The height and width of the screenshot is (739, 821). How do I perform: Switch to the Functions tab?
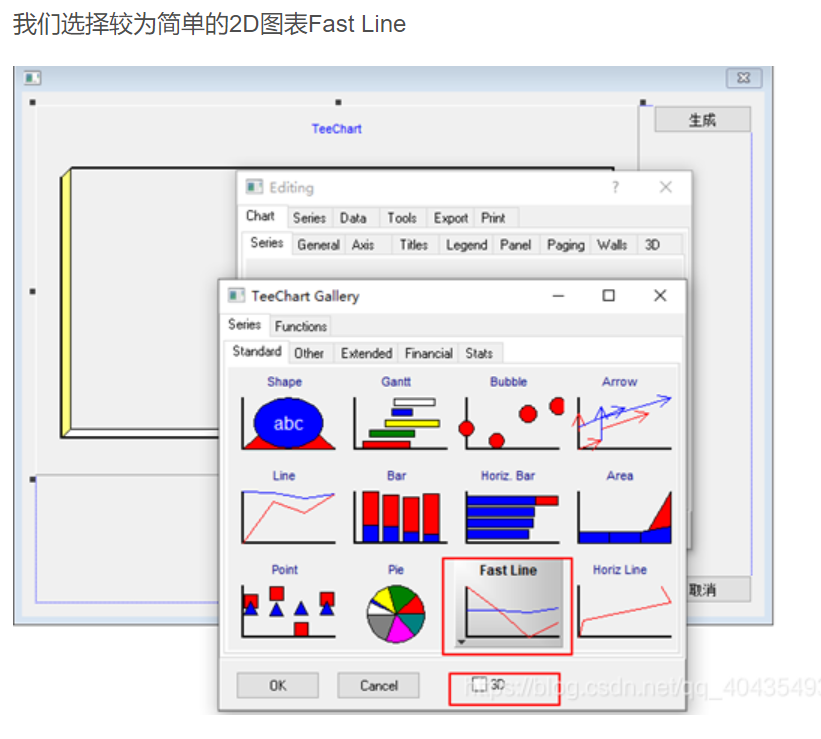pyautogui.click(x=301, y=326)
